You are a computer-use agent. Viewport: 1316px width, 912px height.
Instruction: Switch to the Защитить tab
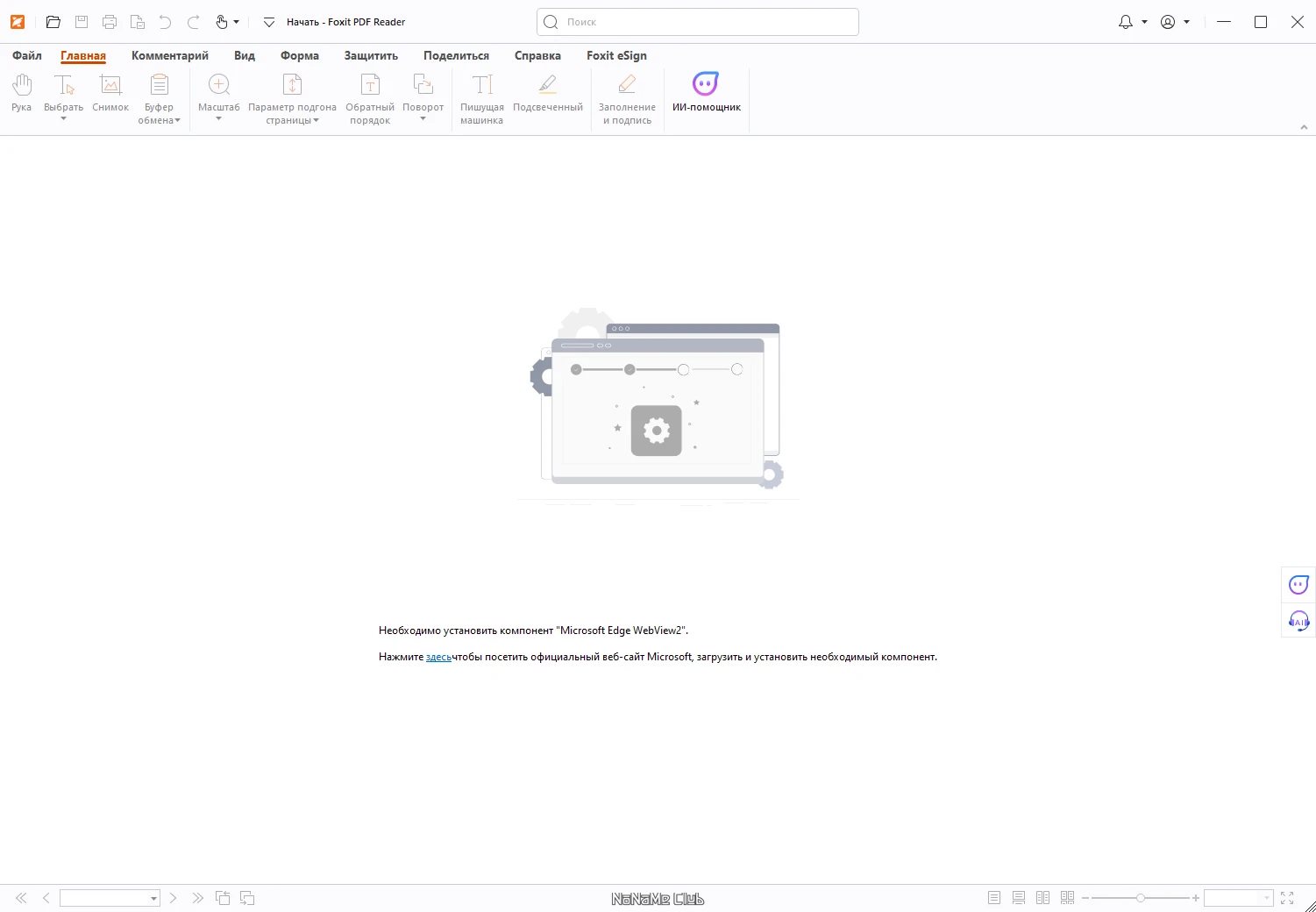coord(371,55)
